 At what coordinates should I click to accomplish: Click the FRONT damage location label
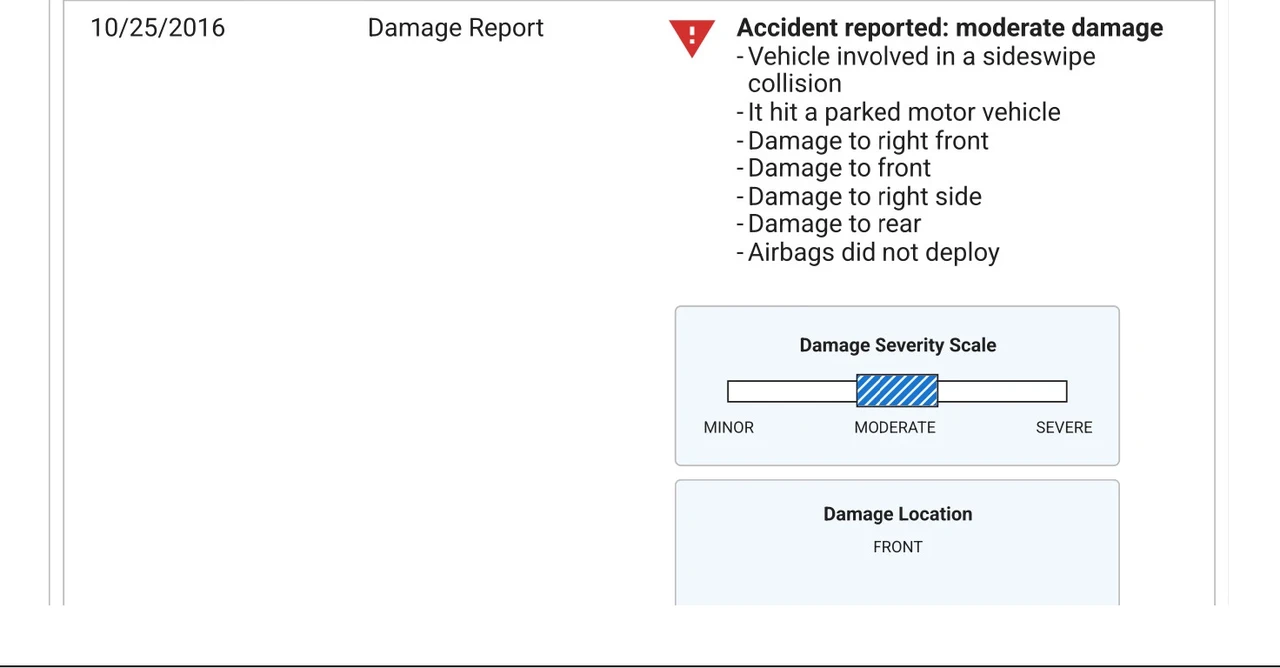898,547
